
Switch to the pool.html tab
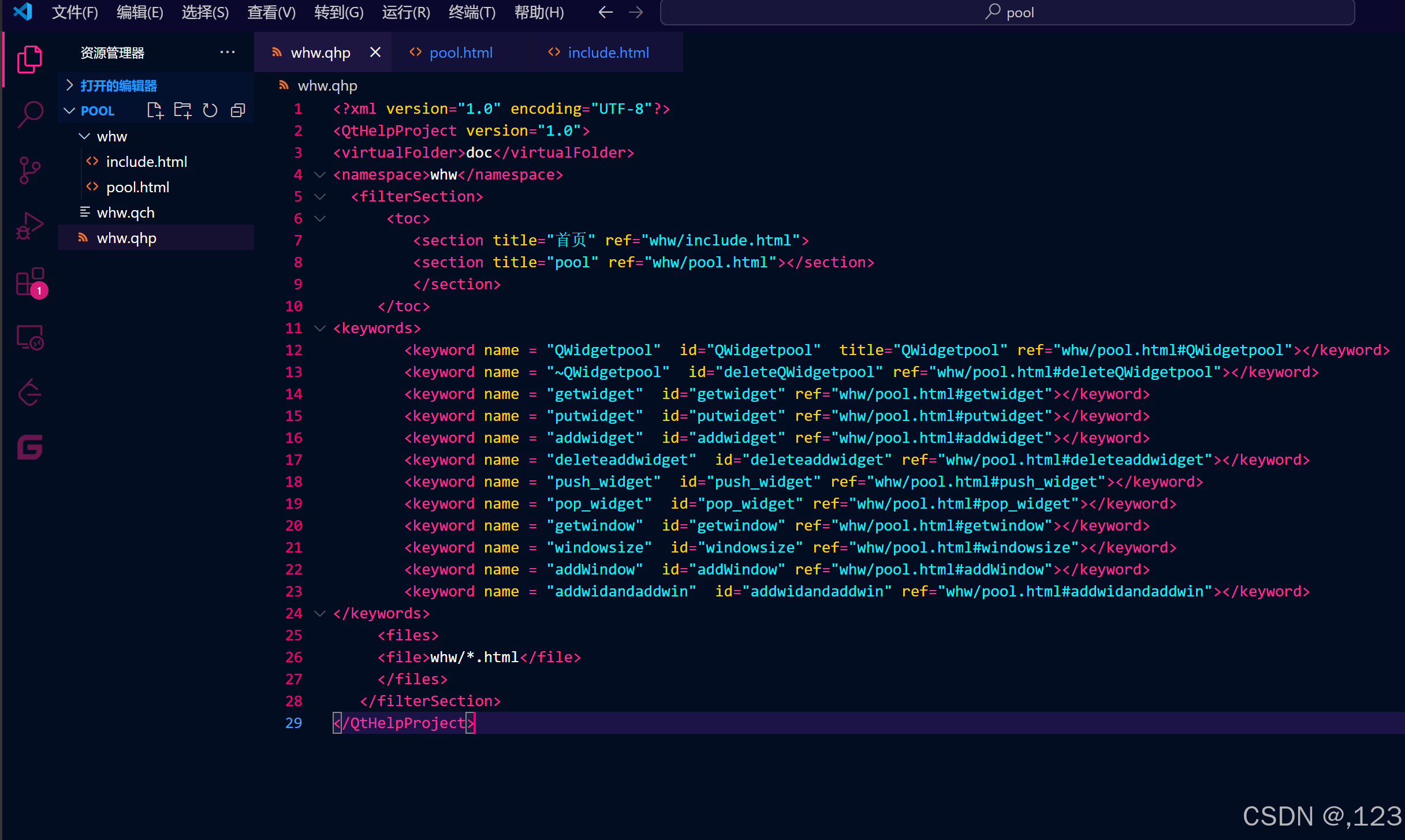460,53
